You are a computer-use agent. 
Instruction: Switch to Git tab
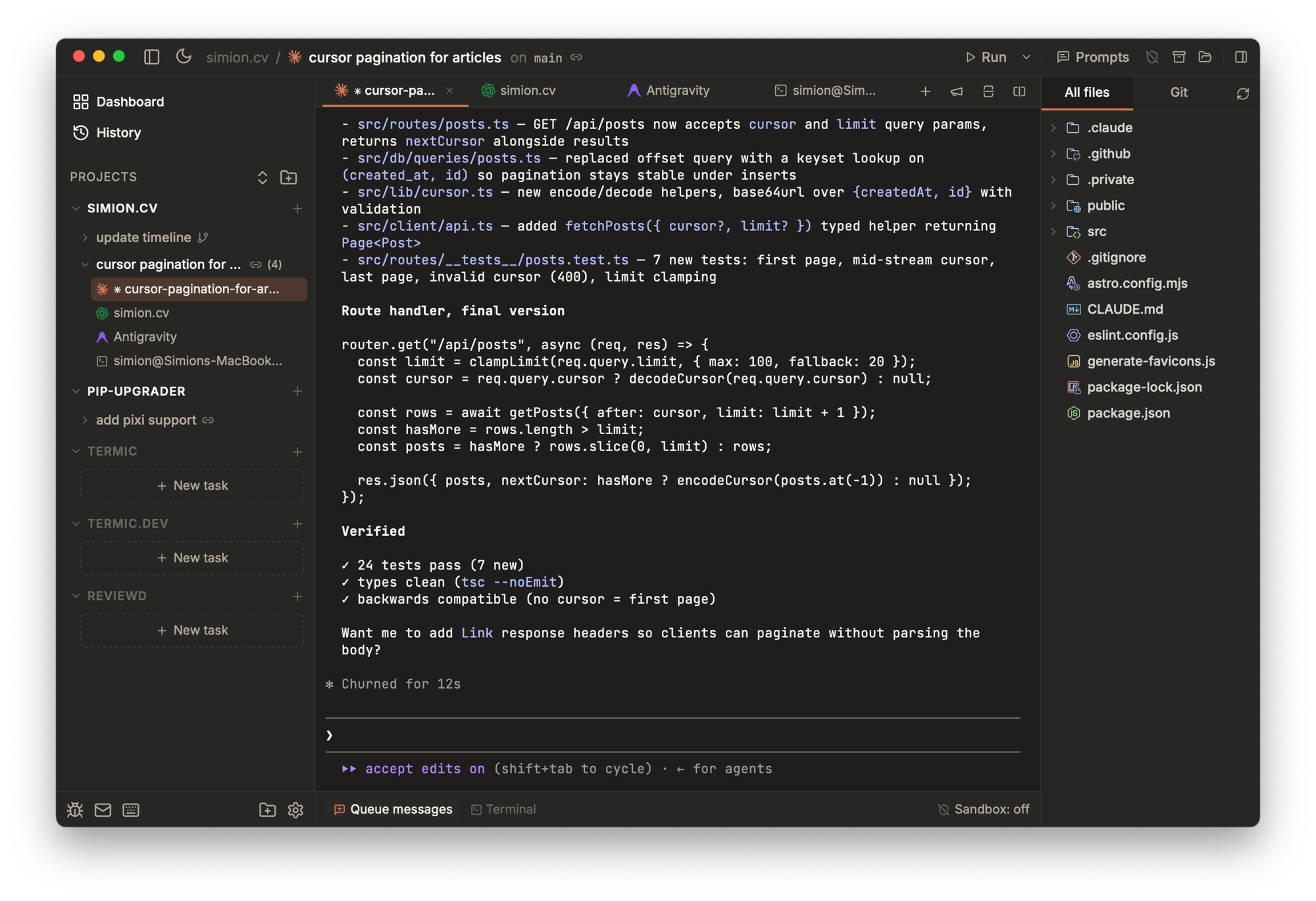(1178, 92)
